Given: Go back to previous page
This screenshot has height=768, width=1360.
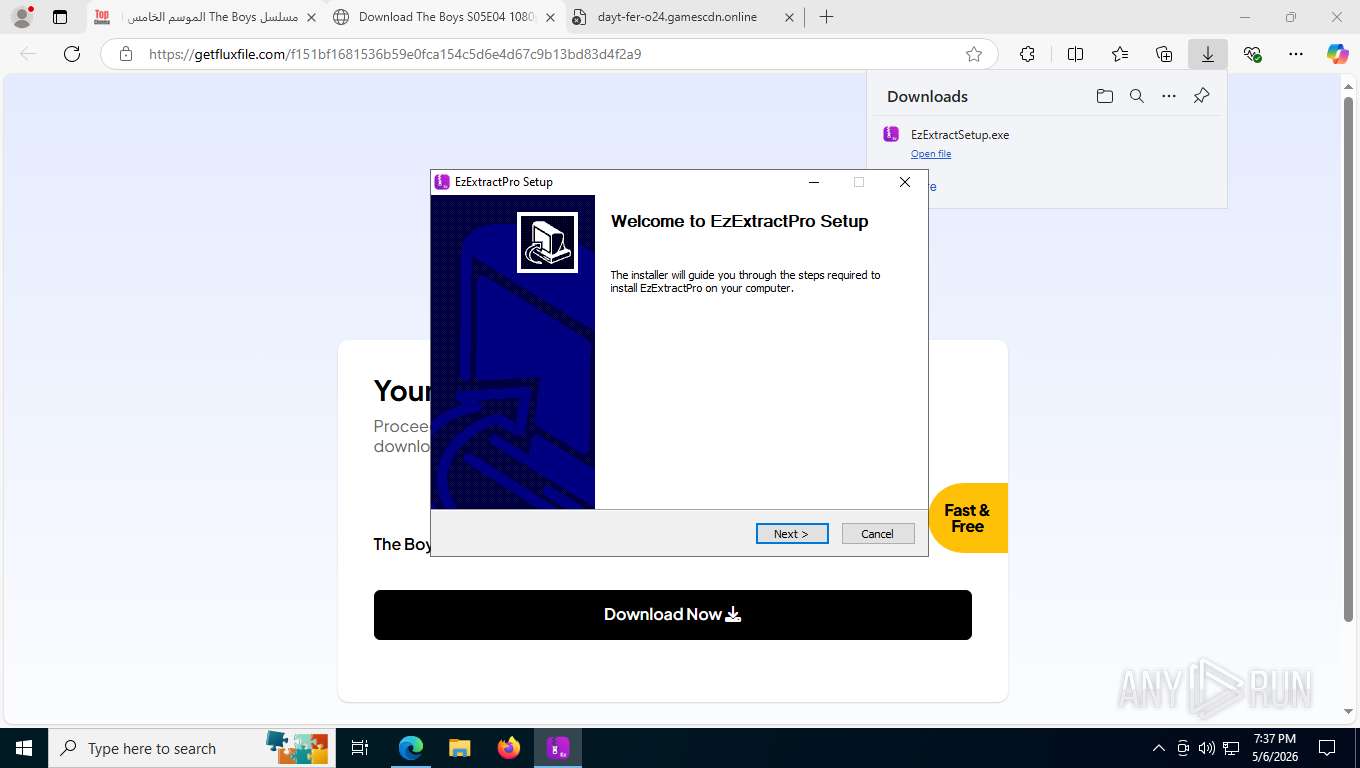Looking at the screenshot, I should tap(28, 54).
